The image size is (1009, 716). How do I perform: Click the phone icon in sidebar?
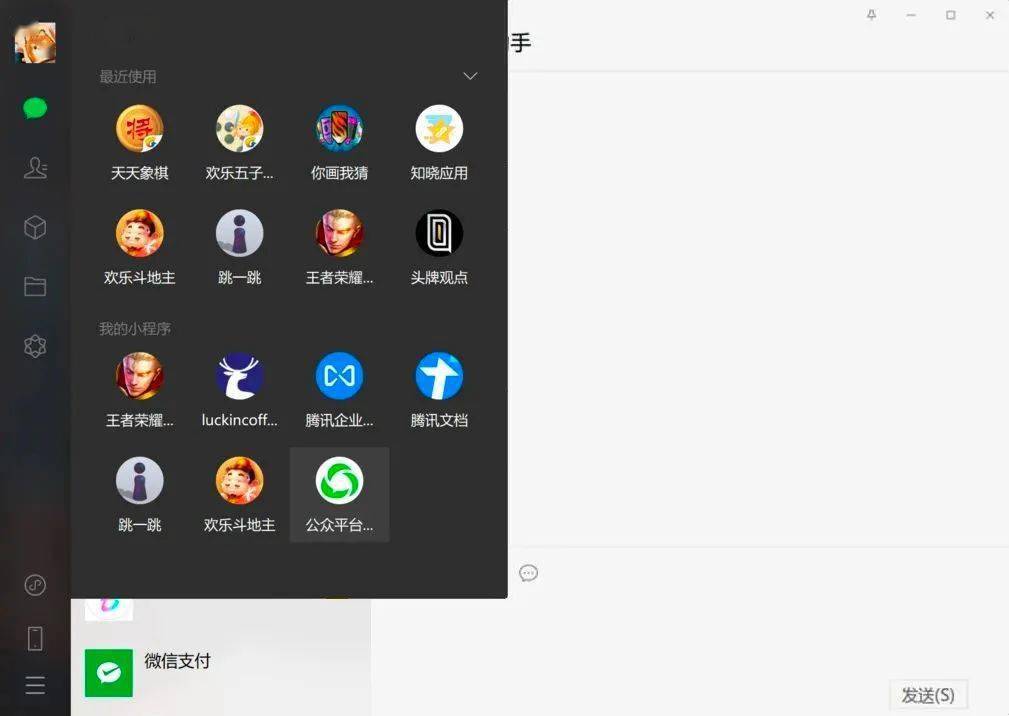35,638
